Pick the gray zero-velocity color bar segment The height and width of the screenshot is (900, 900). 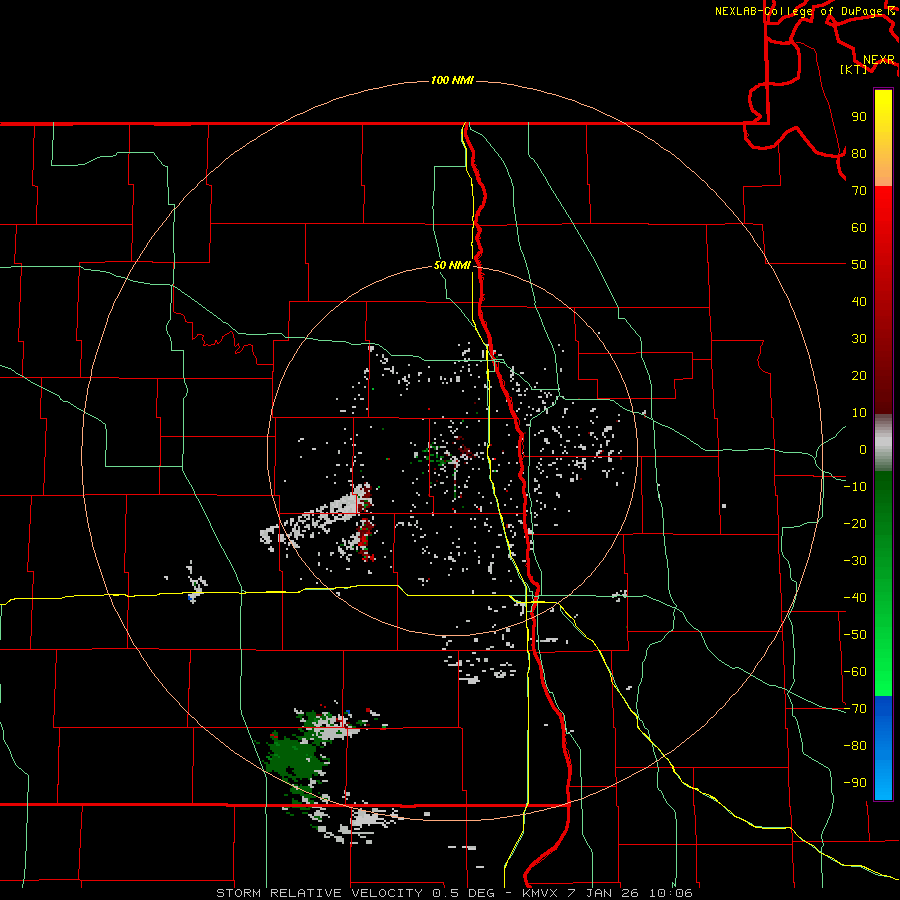point(883,443)
